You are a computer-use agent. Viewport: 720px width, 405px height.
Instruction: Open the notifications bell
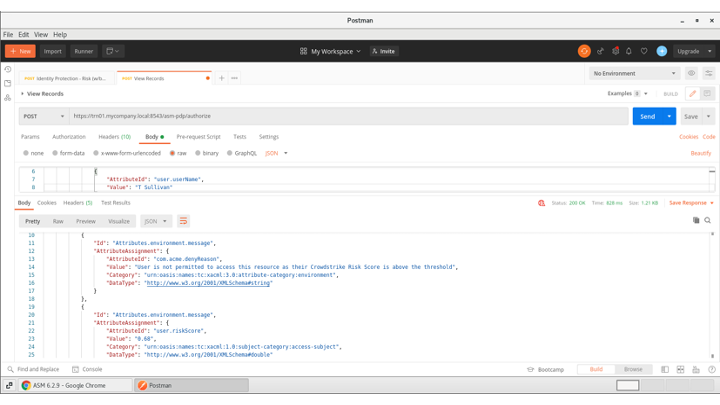coord(629,51)
